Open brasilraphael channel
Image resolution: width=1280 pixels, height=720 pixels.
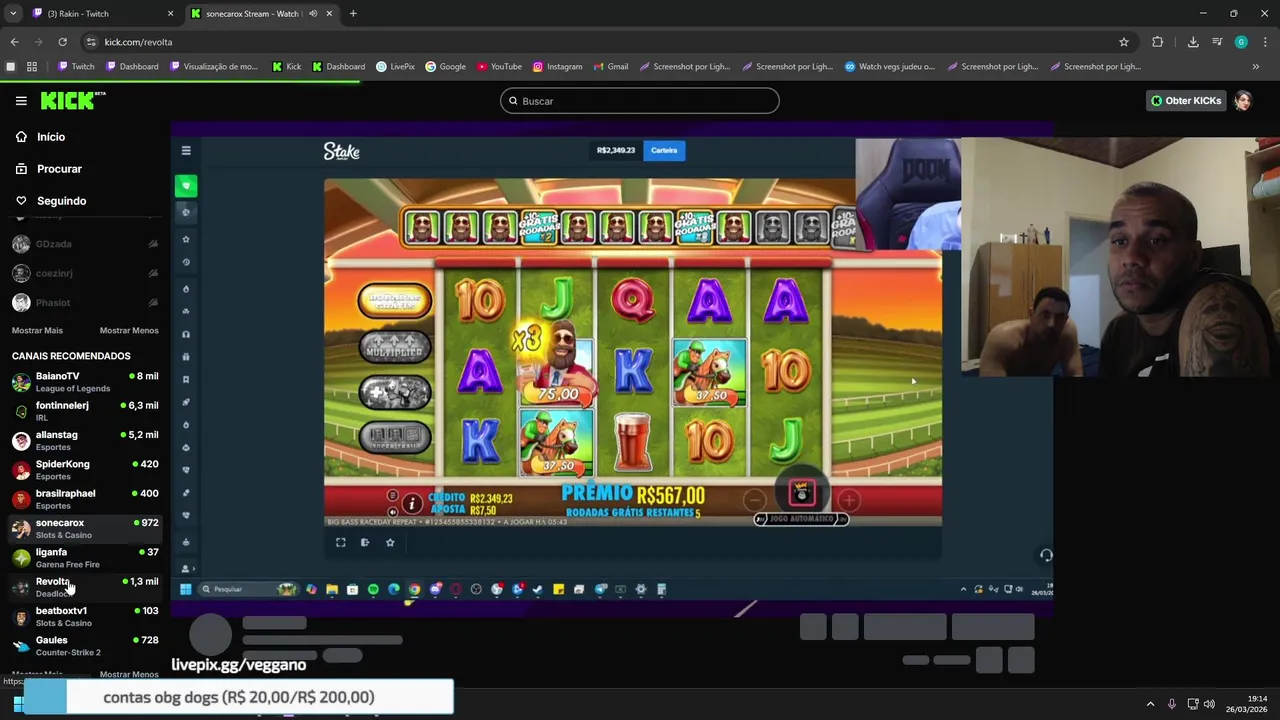click(x=85, y=499)
